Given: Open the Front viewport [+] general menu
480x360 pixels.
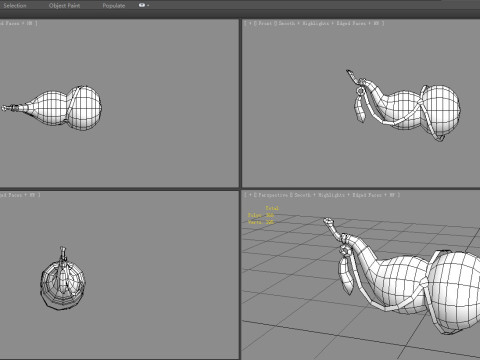Looking at the screenshot, I should pos(250,23).
